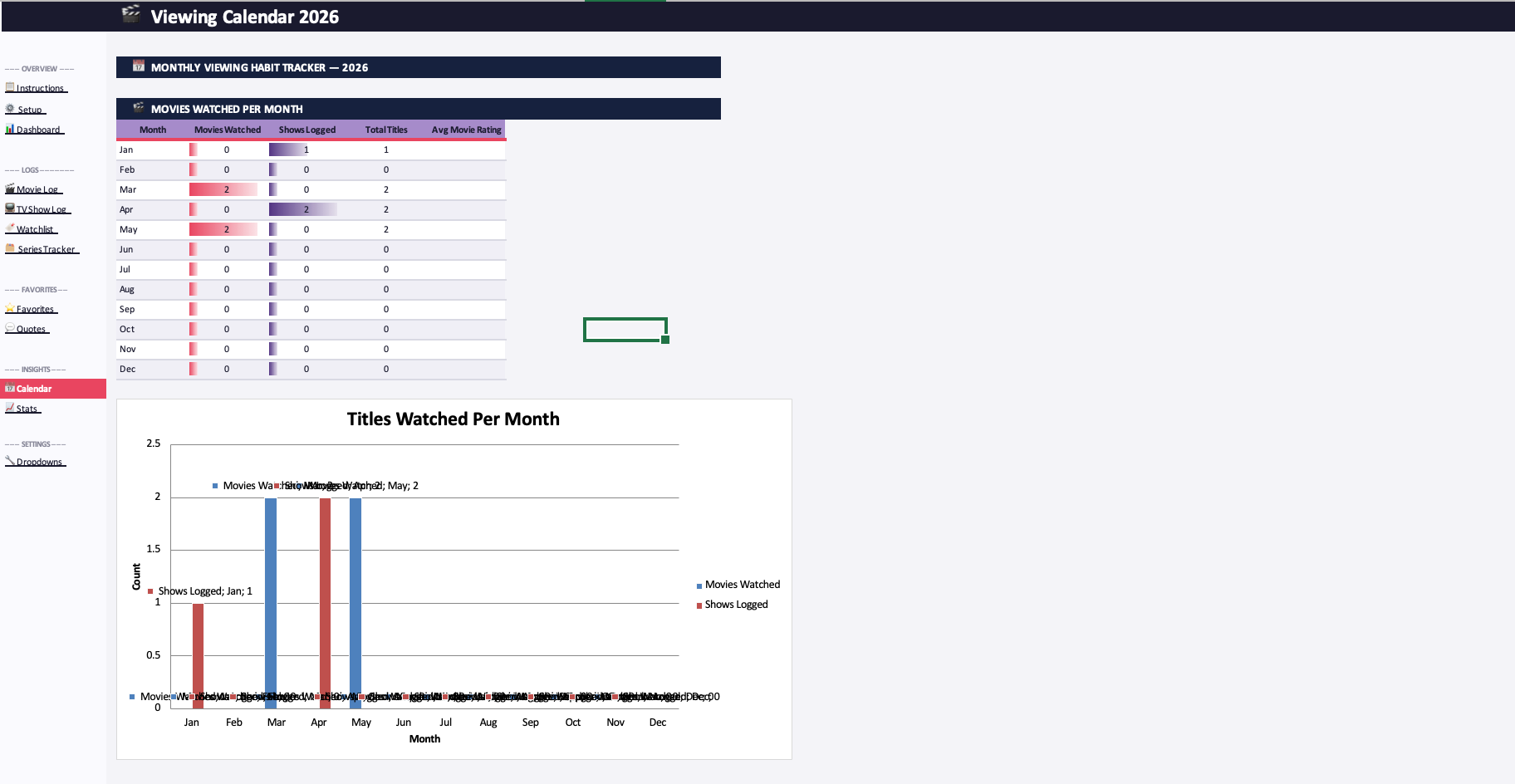Select the Total Titles column header
Image resolution: width=1515 pixels, height=784 pixels.
coord(386,130)
